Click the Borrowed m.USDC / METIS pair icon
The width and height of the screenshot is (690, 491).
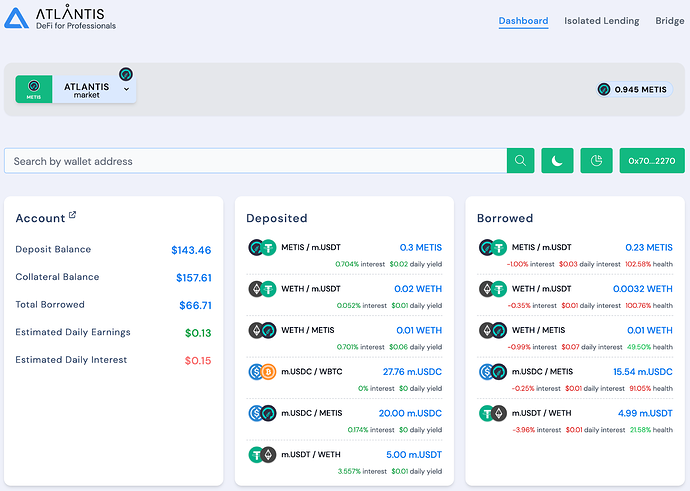pyautogui.click(x=493, y=372)
